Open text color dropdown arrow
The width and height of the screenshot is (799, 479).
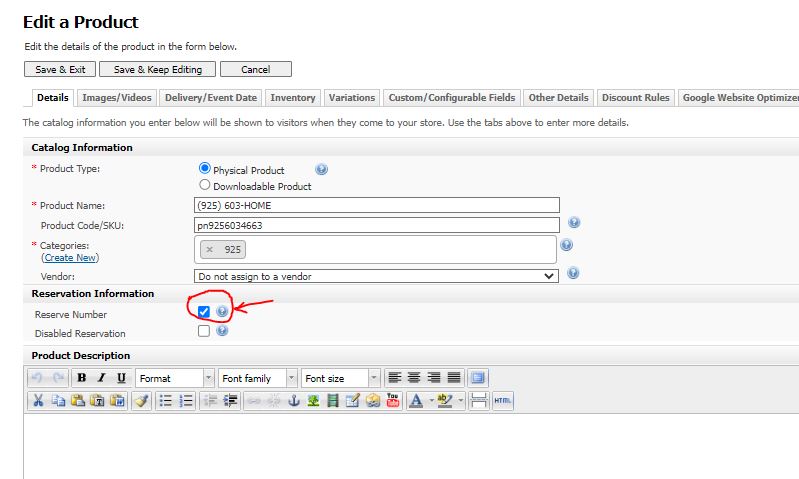point(431,401)
